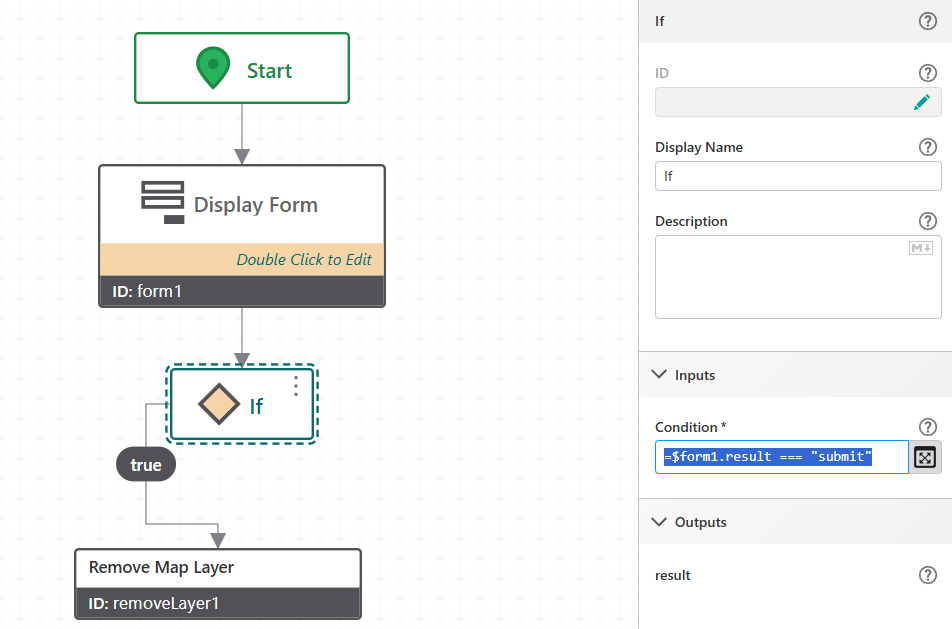Open the If node's three-dot menu
Screen dimensions: 952x629
click(296, 386)
